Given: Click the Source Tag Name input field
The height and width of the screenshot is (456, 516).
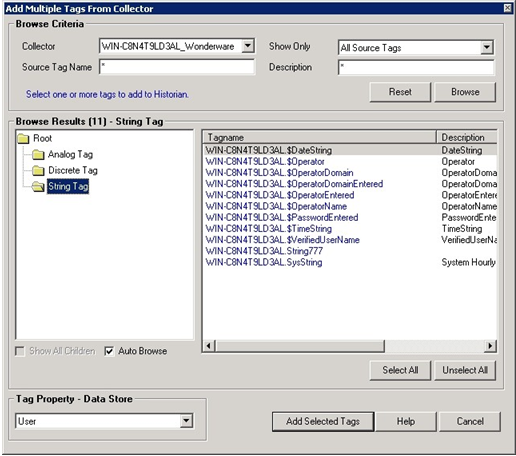Looking at the screenshot, I should [177, 67].
